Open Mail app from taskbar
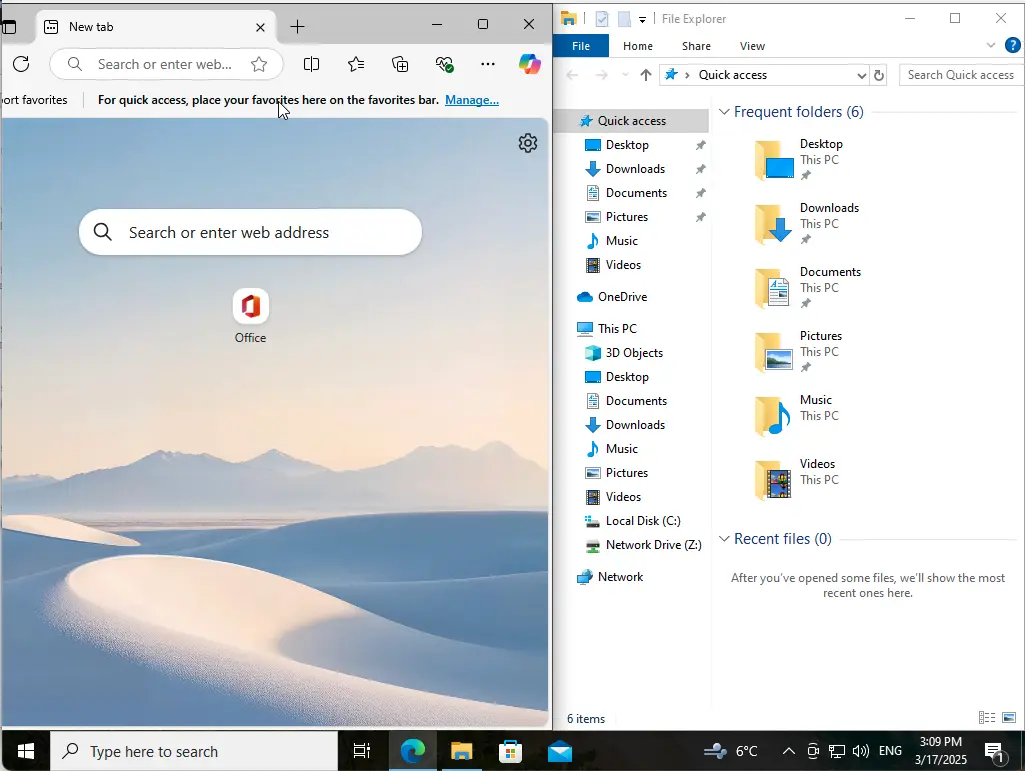Image resolution: width=1025 pixels, height=771 pixels. click(560, 751)
